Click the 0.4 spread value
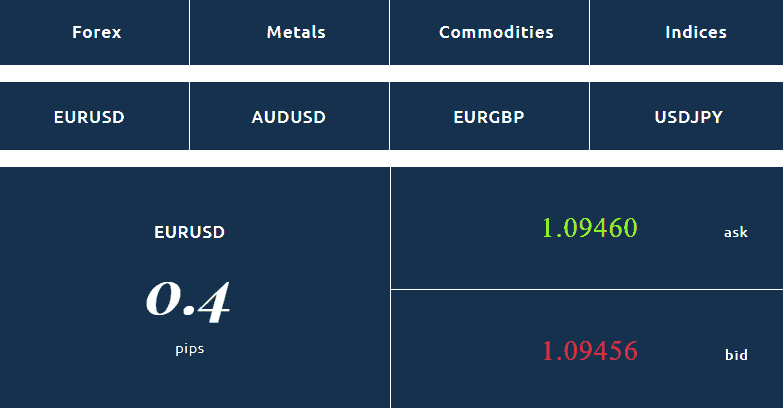The image size is (783, 408). pyautogui.click(x=188, y=301)
